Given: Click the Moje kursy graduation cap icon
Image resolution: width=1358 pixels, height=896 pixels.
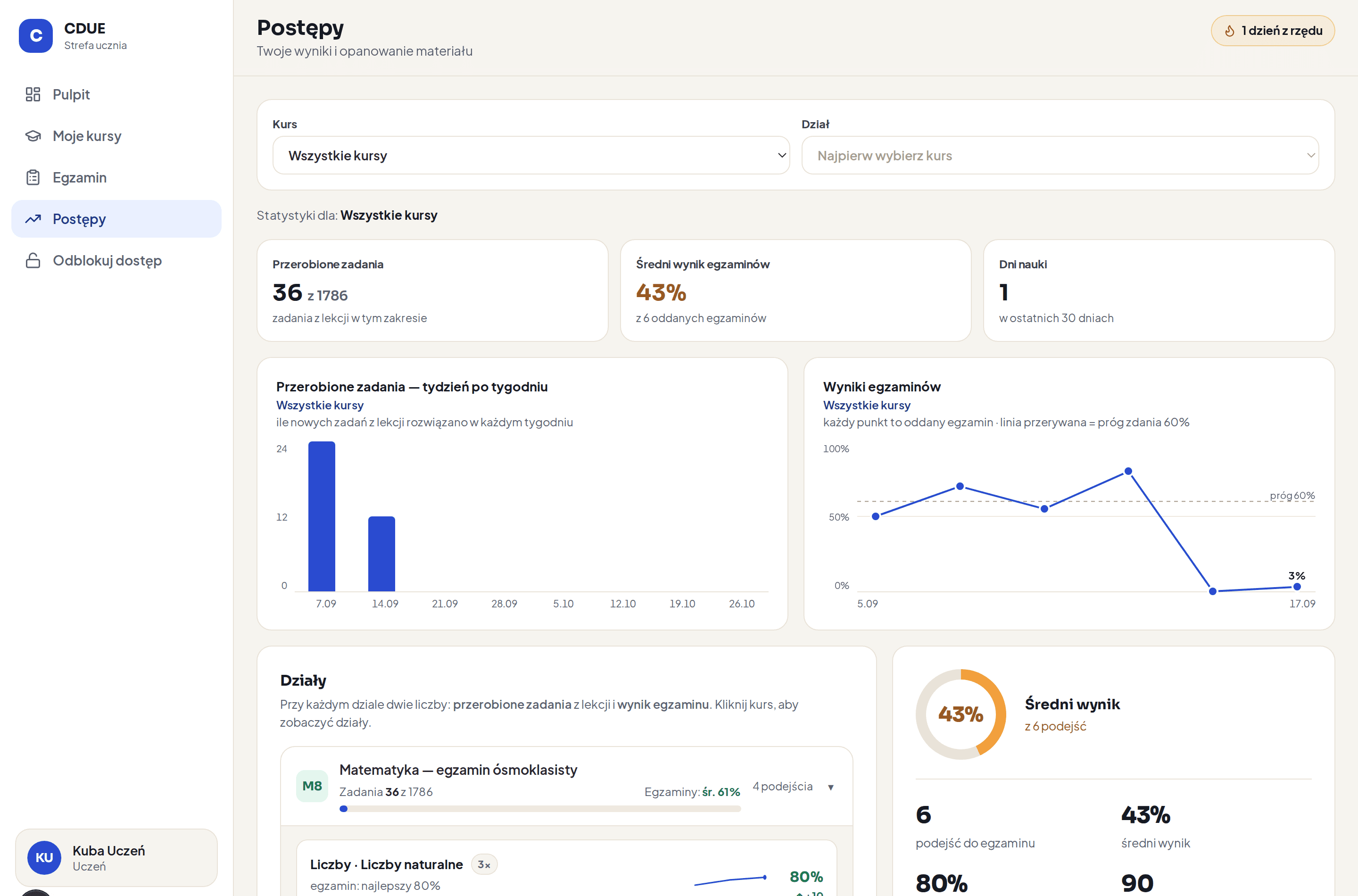Looking at the screenshot, I should click(33, 136).
